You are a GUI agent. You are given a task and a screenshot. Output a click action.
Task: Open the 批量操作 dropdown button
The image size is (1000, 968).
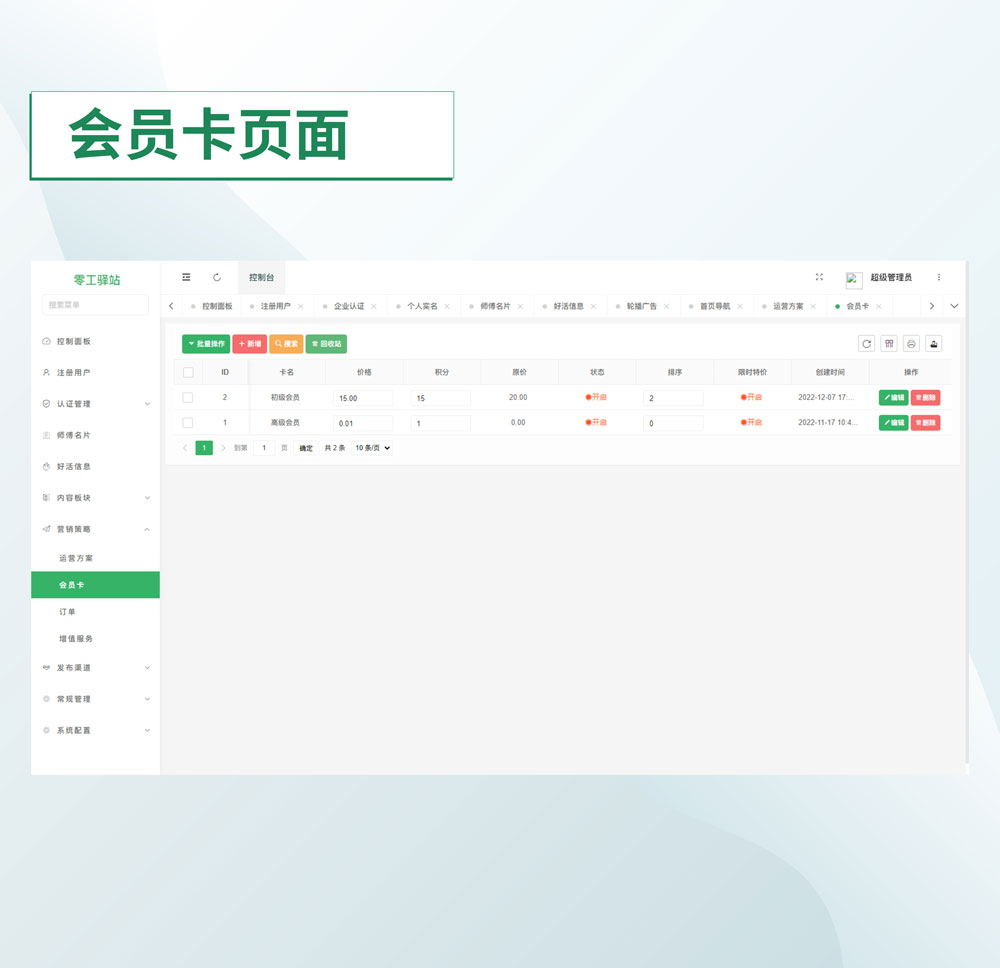tap(206, 344)
